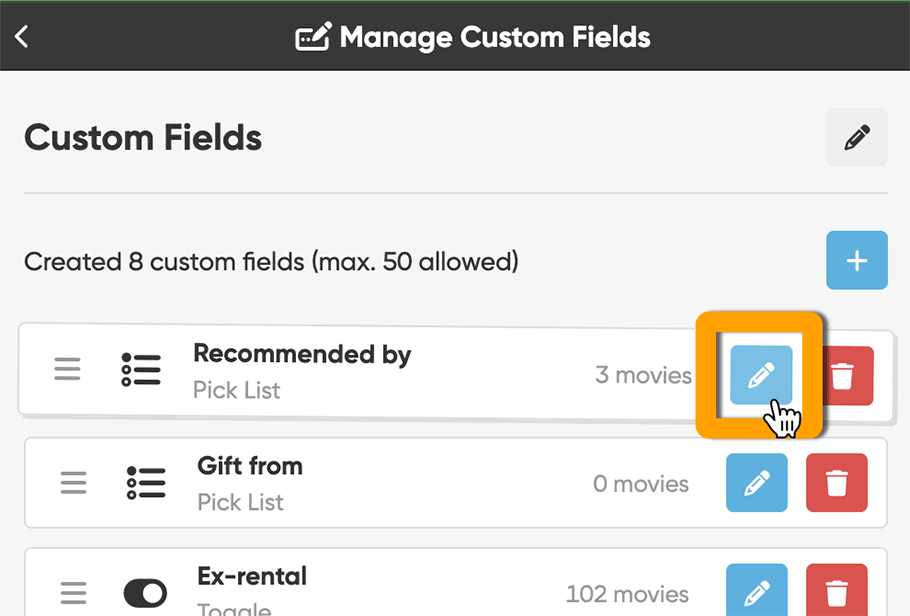Screen dimensions: 910x616
Task: Click the pencil icon beside Custom Fields heading
Action: click(x=856, y=137)
